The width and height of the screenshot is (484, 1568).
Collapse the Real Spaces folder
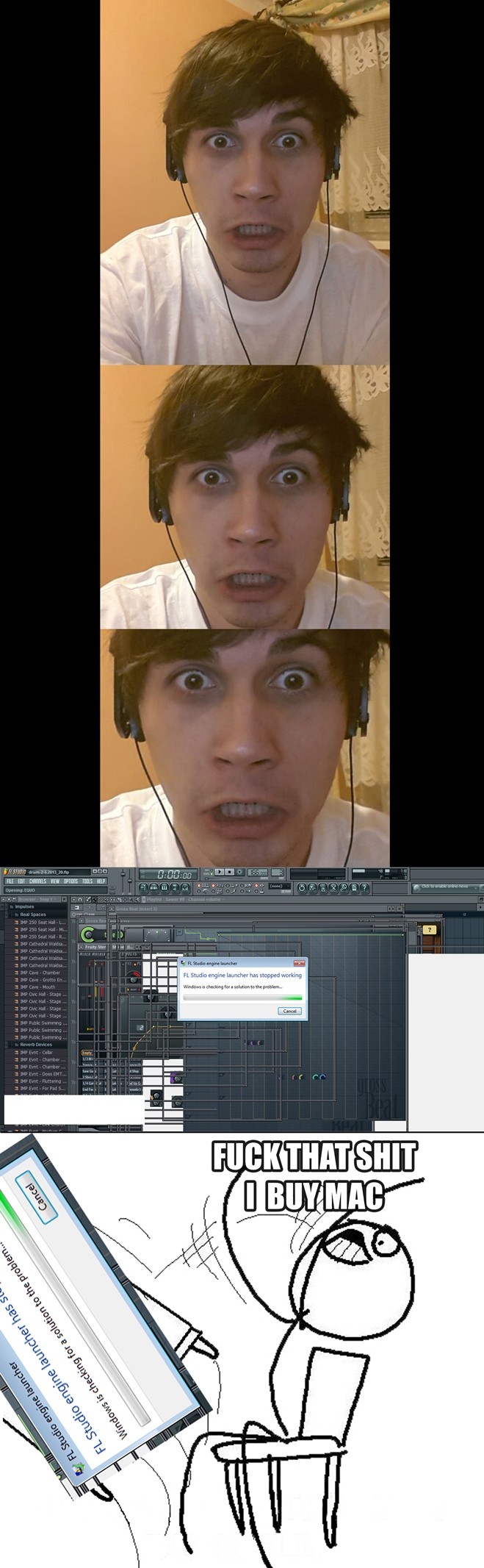[33, 914]
